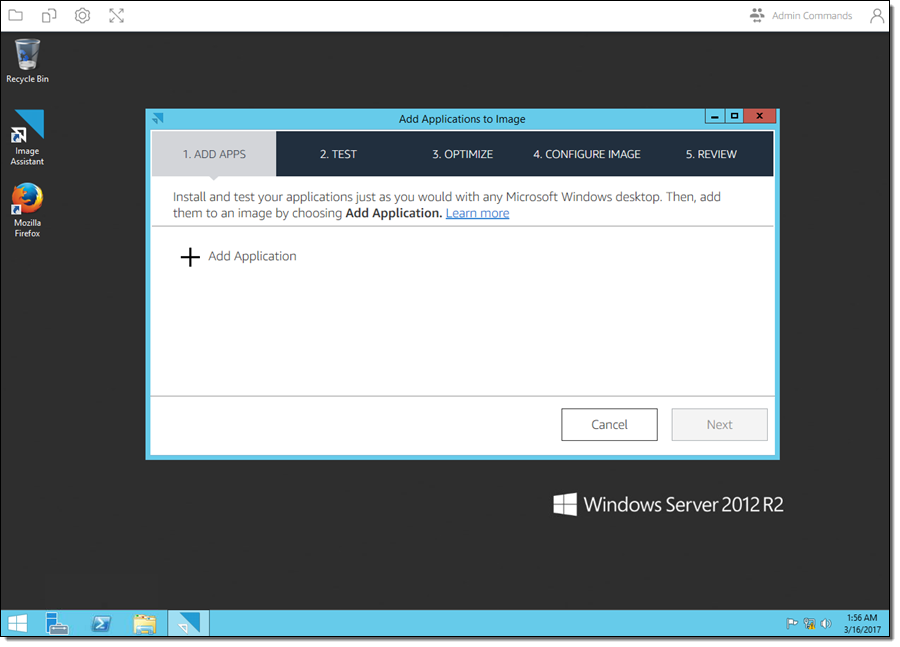This screenshot has width=900, height=647.
Task: Open the My Files folder icon in toolbar
Action: tap(16, 16)
